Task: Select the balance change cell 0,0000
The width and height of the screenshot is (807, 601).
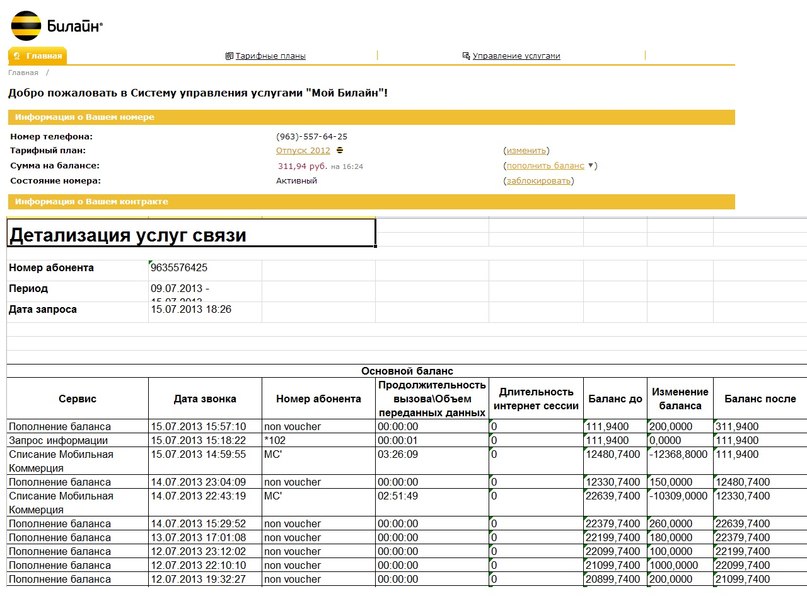Action: (x=680, y=440)
